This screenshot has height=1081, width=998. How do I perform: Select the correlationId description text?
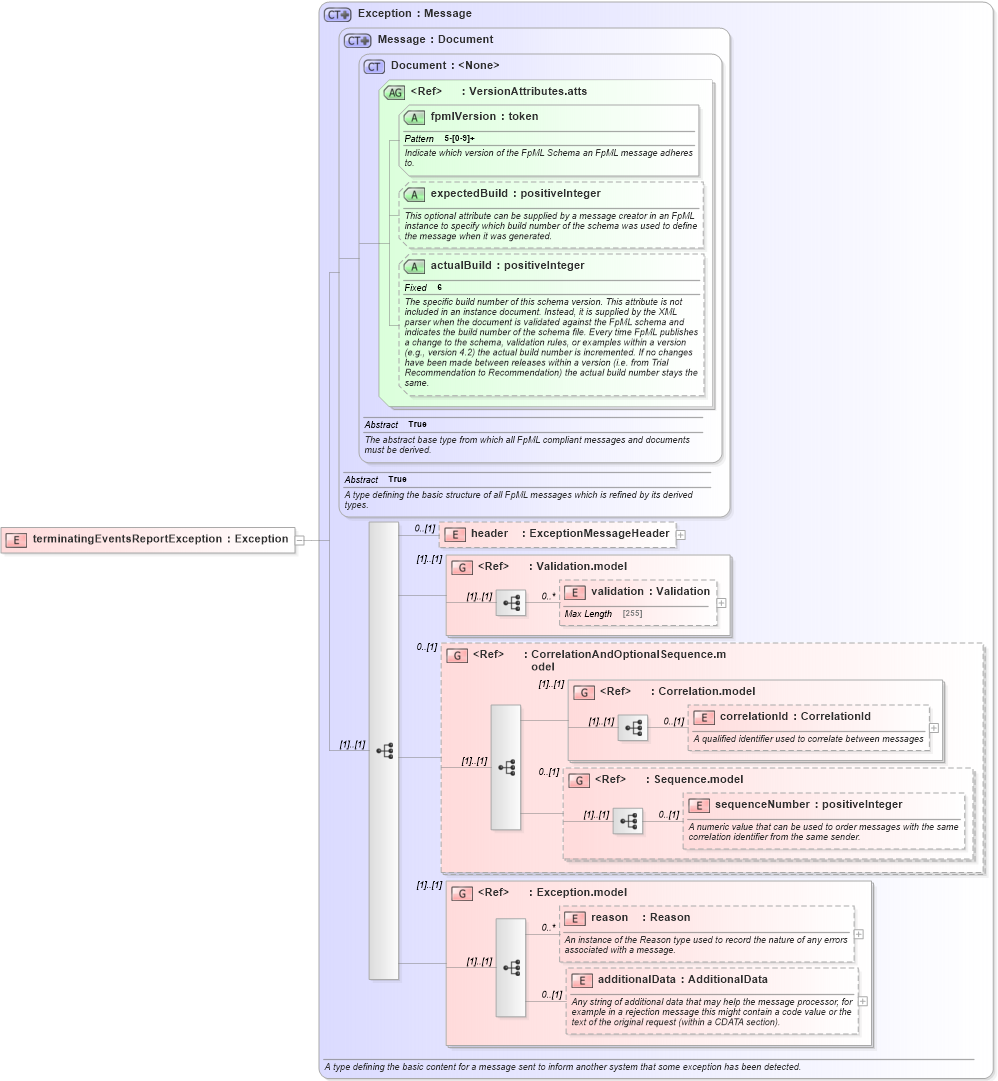pyautogui.click(x=808, y=739)
